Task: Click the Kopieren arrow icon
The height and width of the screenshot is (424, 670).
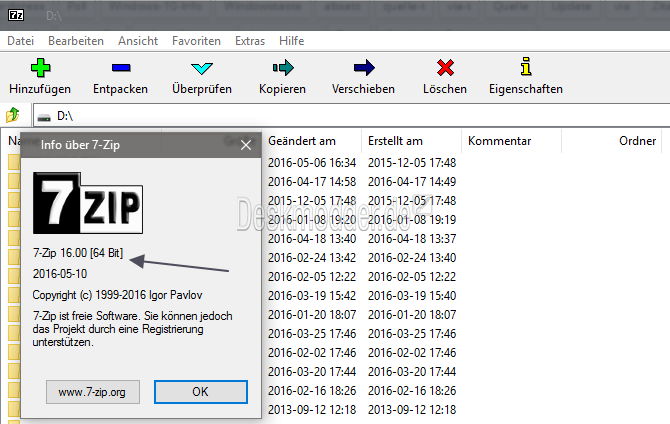Action: tap(283, 68)
